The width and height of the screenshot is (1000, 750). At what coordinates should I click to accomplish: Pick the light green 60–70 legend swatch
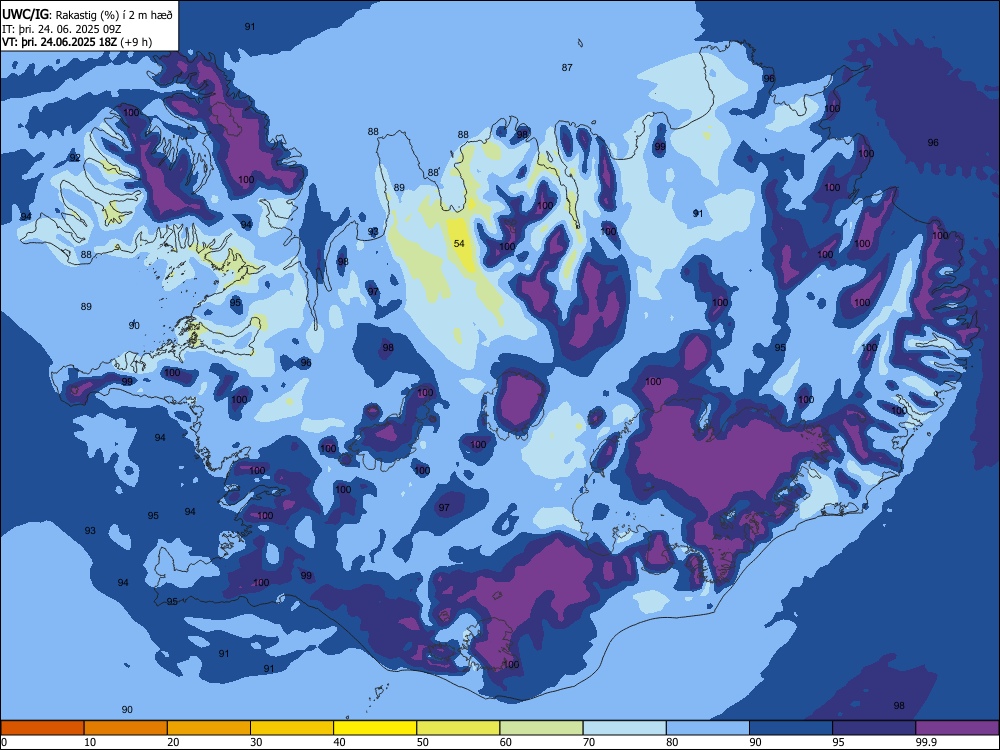tap(541, 728)
